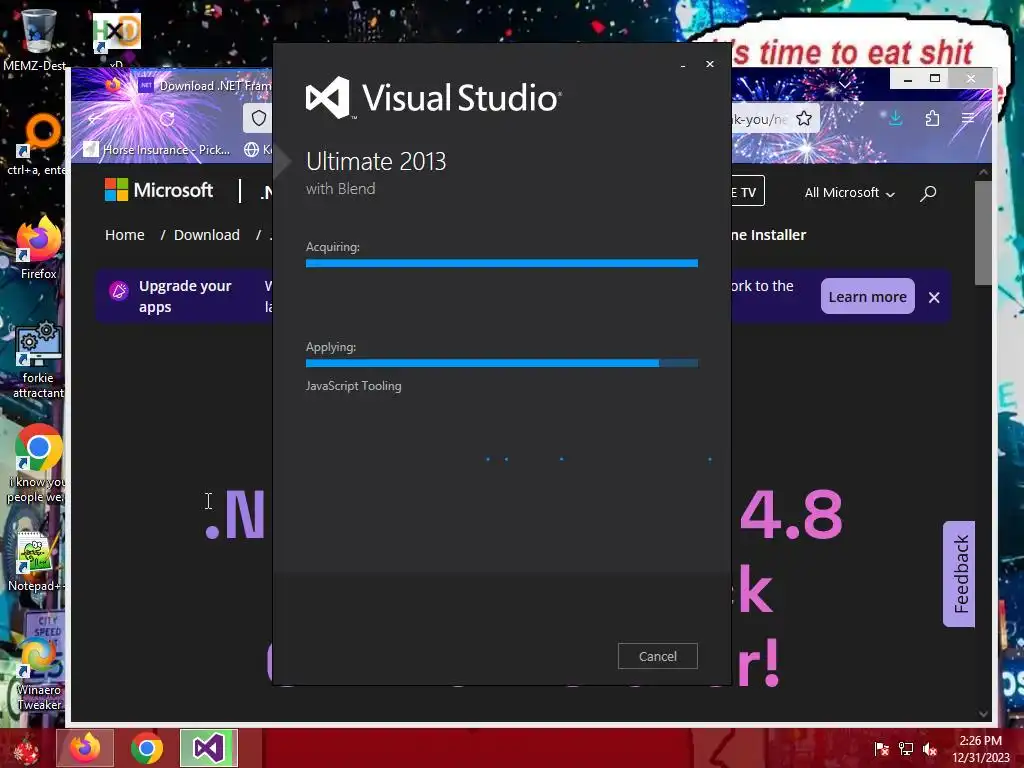Screen dimensions: 1024x768
Task: Dismiss the 'Upgrade your apps' banner
Action: point(934,297)
